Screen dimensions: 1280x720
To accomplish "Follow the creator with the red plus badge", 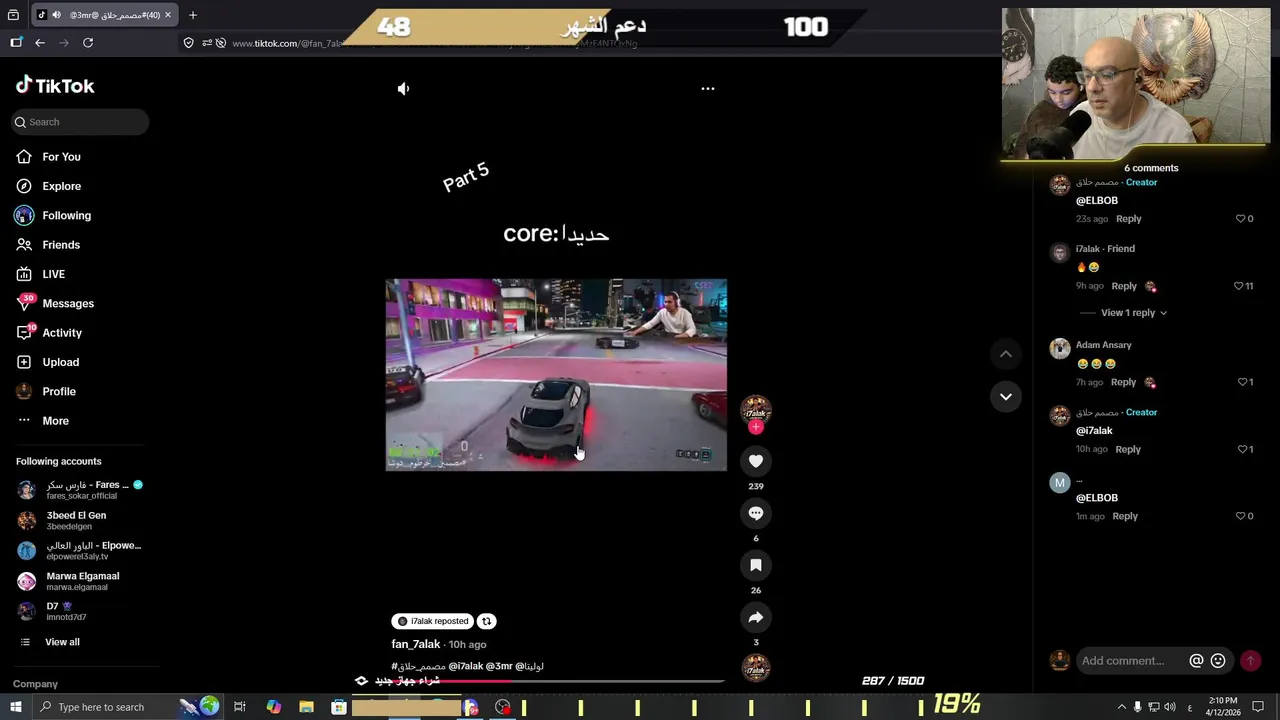I will [x=756, y=427].
